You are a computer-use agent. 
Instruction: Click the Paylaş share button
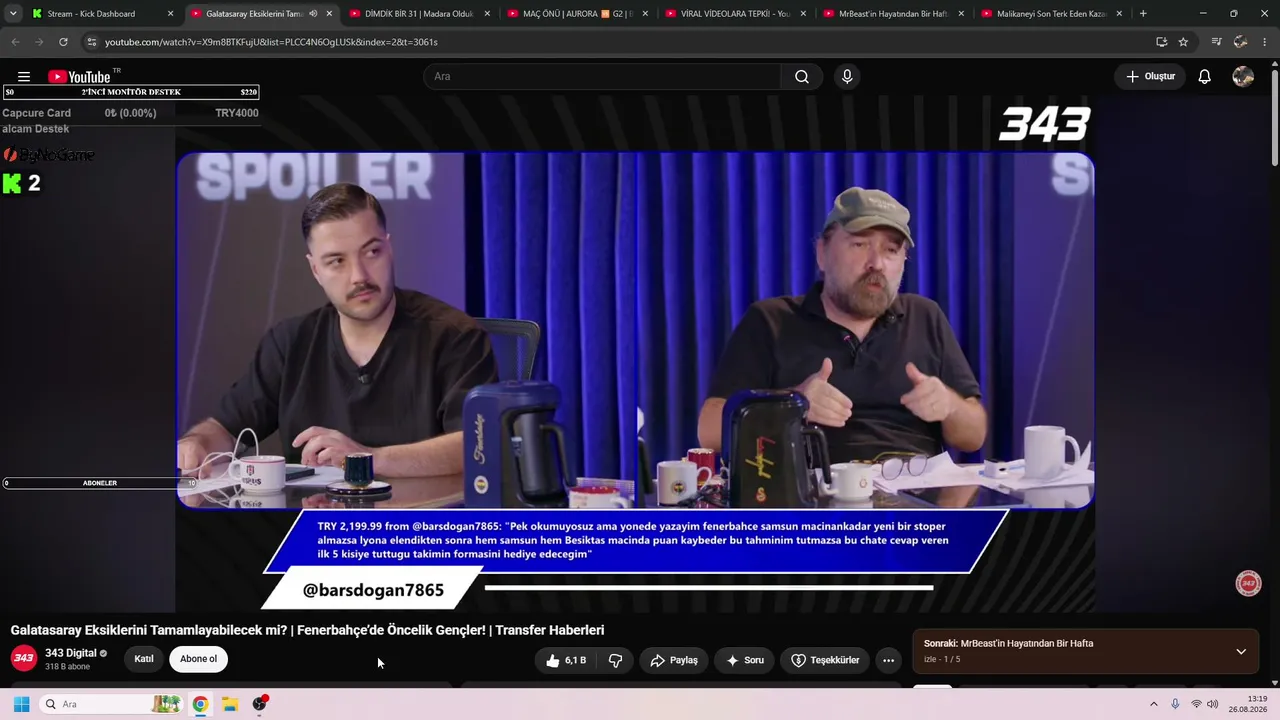click(674, 660)
